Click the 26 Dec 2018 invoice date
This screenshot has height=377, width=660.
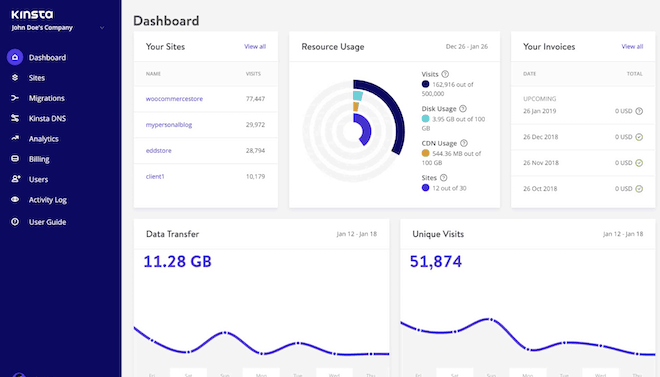[540, 137]
